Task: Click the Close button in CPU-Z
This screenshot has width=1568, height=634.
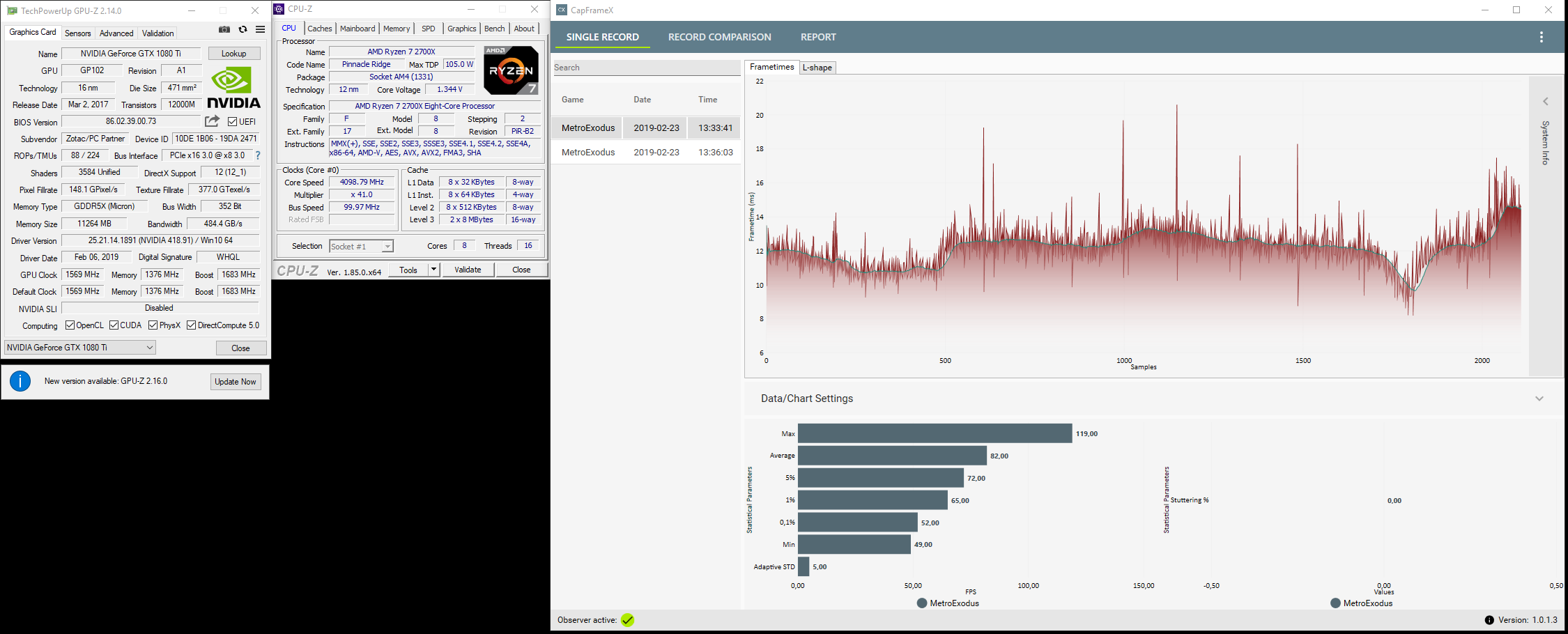Action: click(521, 270)
